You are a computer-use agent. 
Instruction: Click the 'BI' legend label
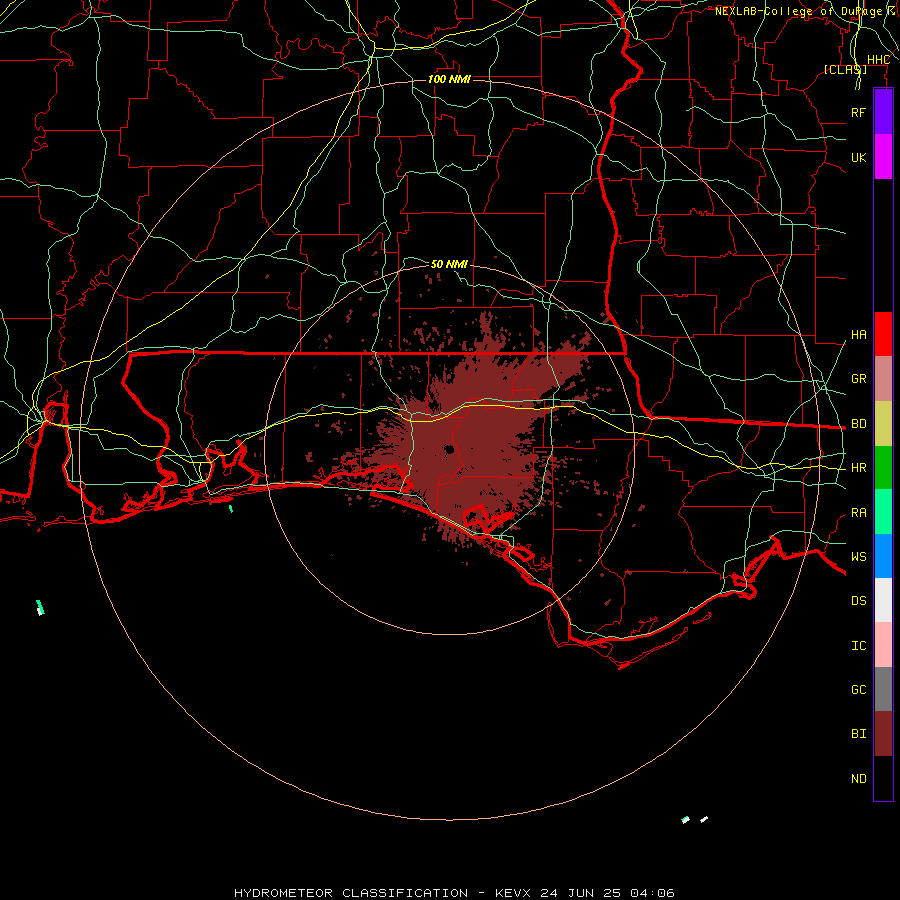[x=859, y=734]
